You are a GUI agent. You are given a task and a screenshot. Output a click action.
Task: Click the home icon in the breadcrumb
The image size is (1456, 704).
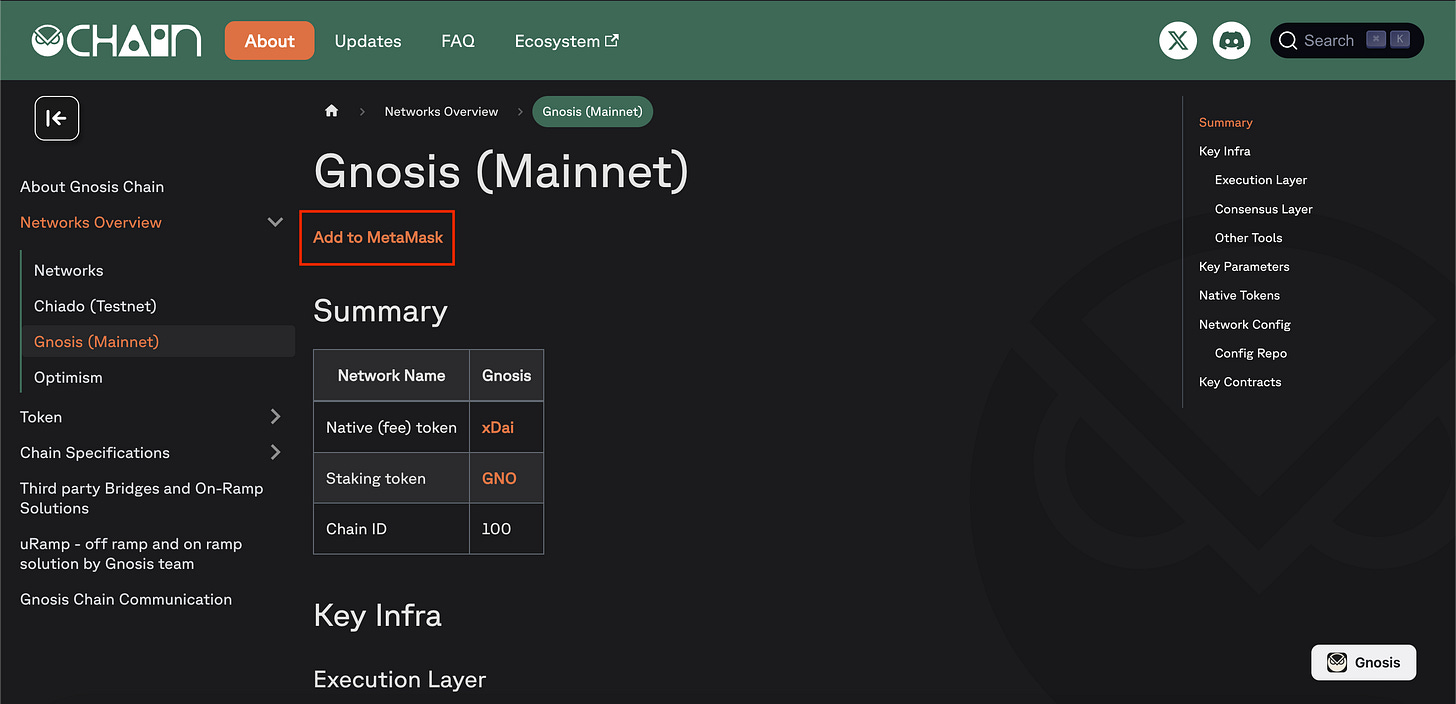point(331,111)
